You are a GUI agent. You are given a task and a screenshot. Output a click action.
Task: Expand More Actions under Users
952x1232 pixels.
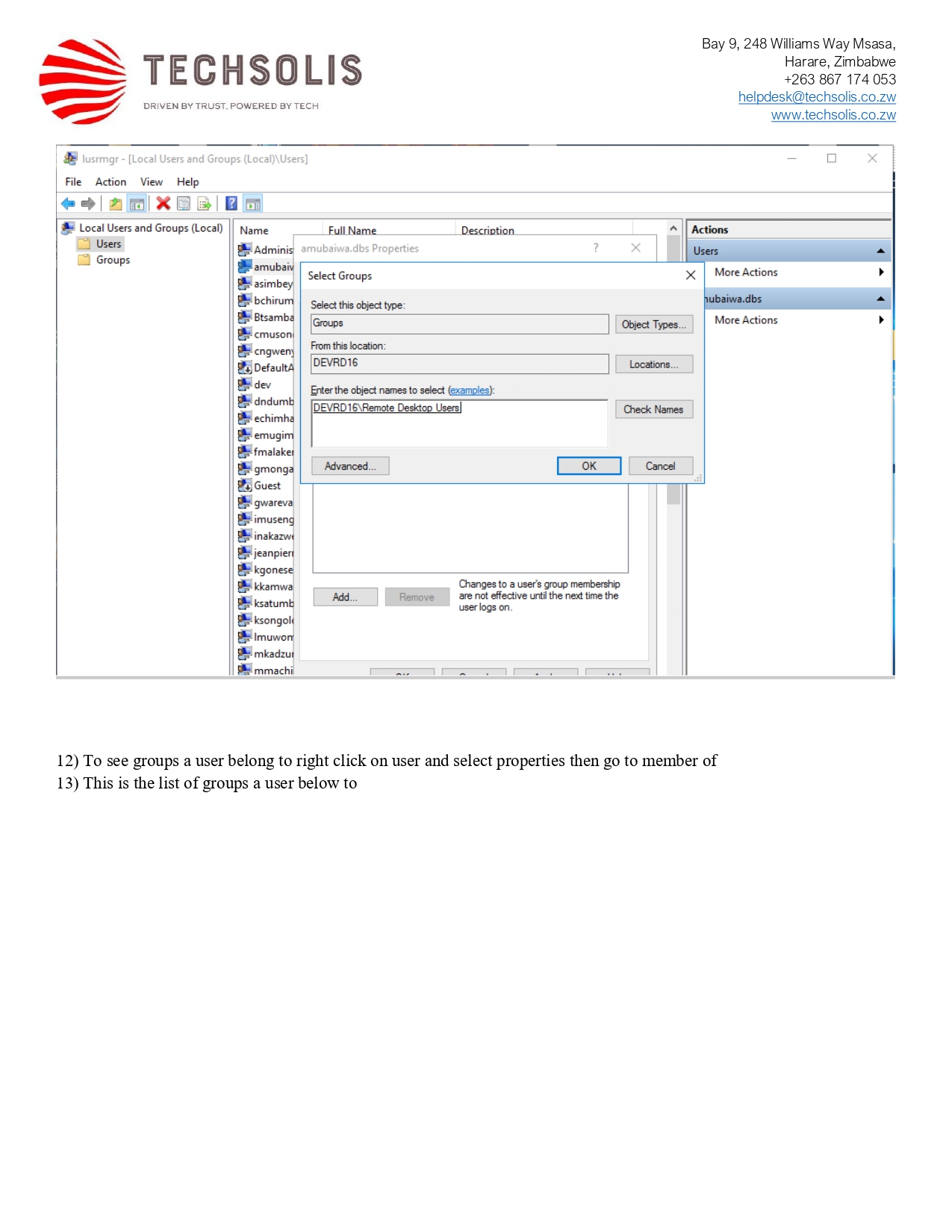881,273
